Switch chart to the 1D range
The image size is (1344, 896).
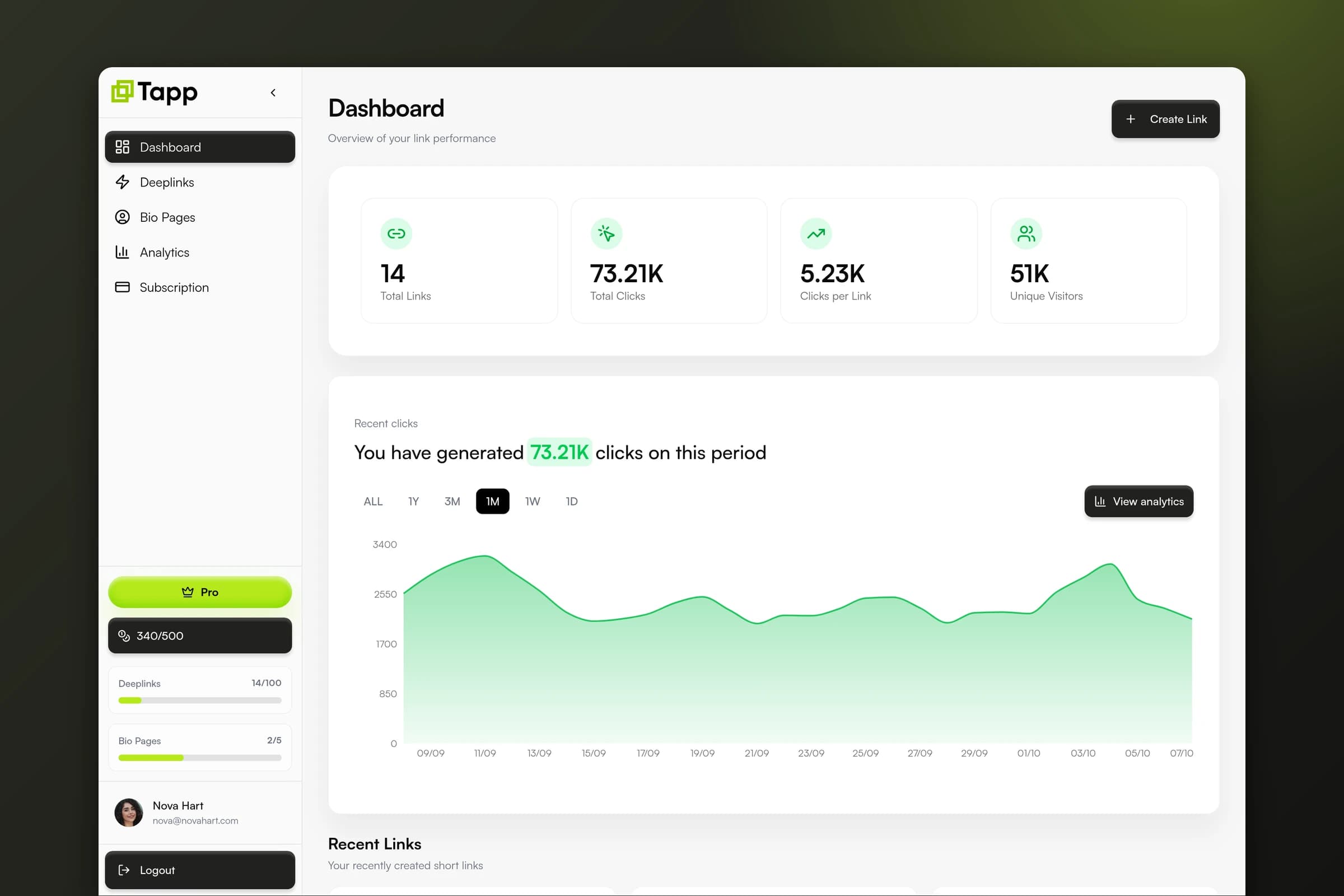click(571, 501)
